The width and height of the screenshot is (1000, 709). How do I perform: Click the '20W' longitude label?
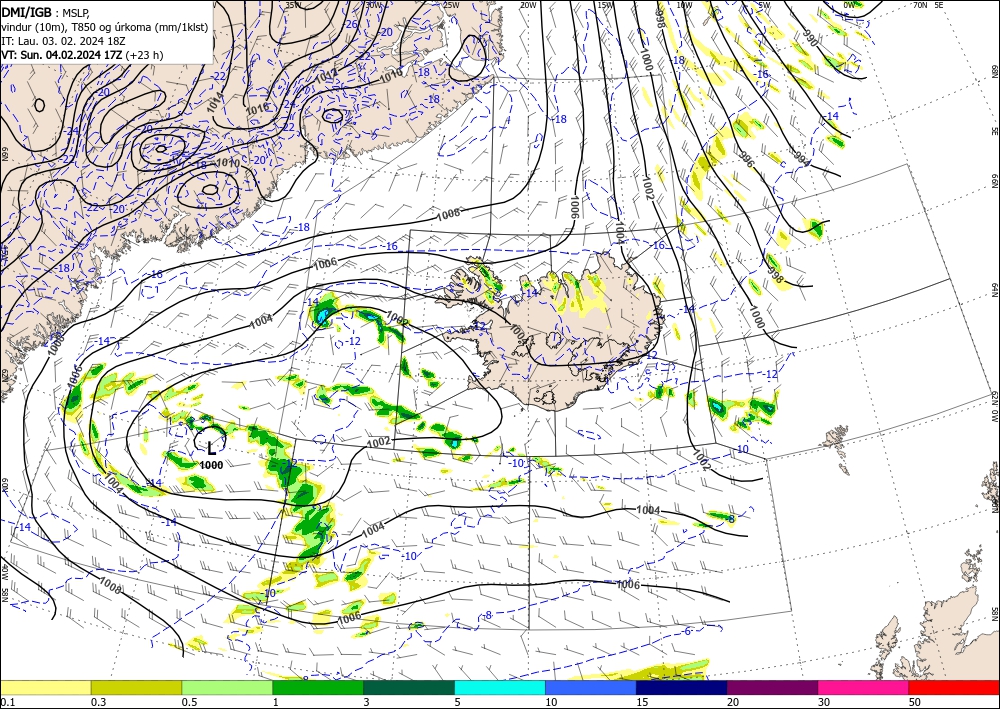[527, 5]
